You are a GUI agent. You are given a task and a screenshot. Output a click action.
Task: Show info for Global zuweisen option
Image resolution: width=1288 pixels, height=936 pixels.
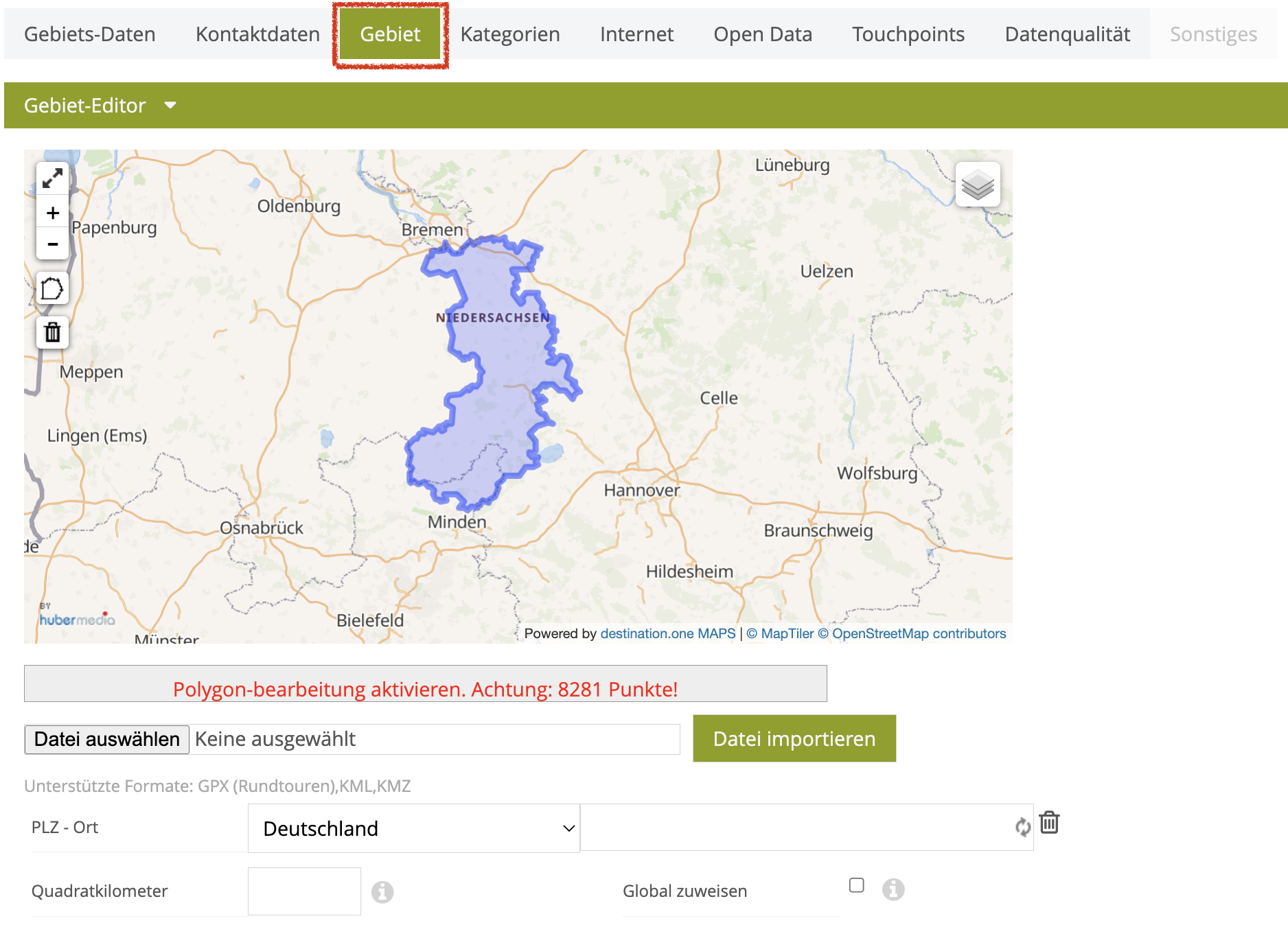pyautogui.click(x=893, y=889)
